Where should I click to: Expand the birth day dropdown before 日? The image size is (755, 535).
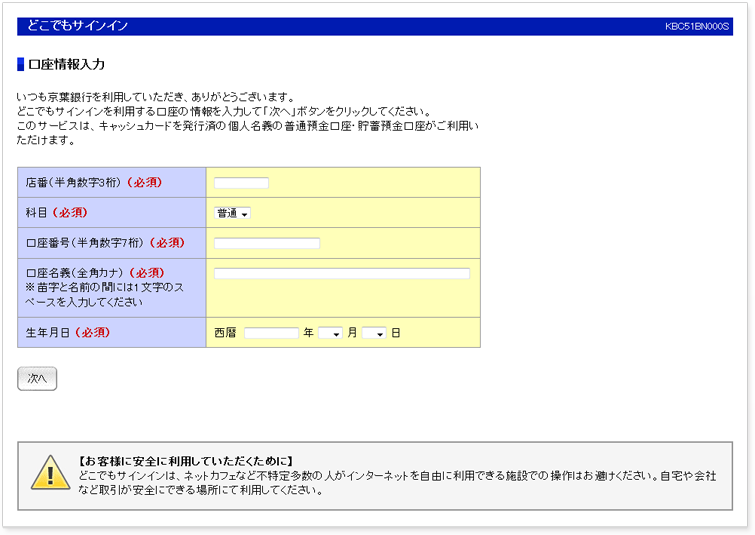374,333
